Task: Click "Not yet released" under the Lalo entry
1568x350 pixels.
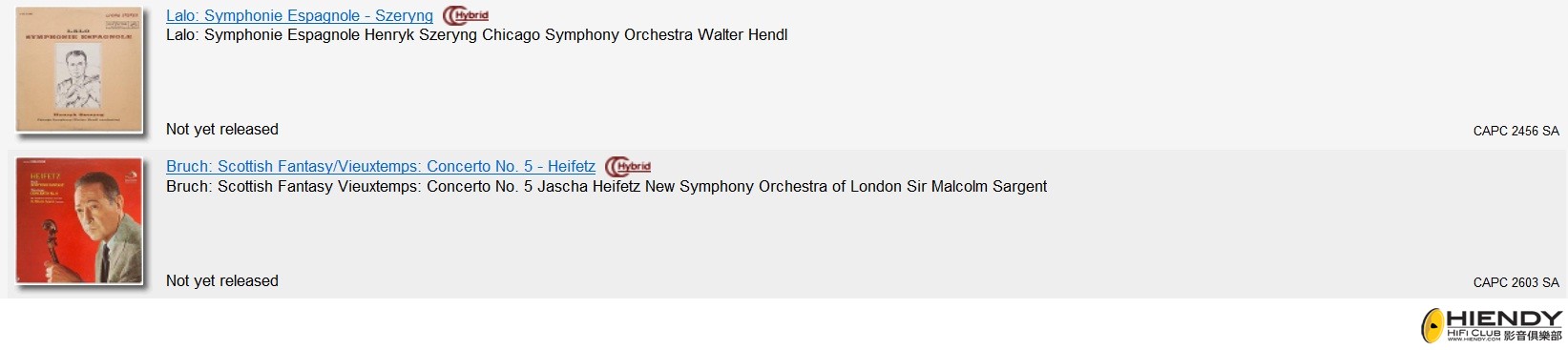Action: click(222, 129)
